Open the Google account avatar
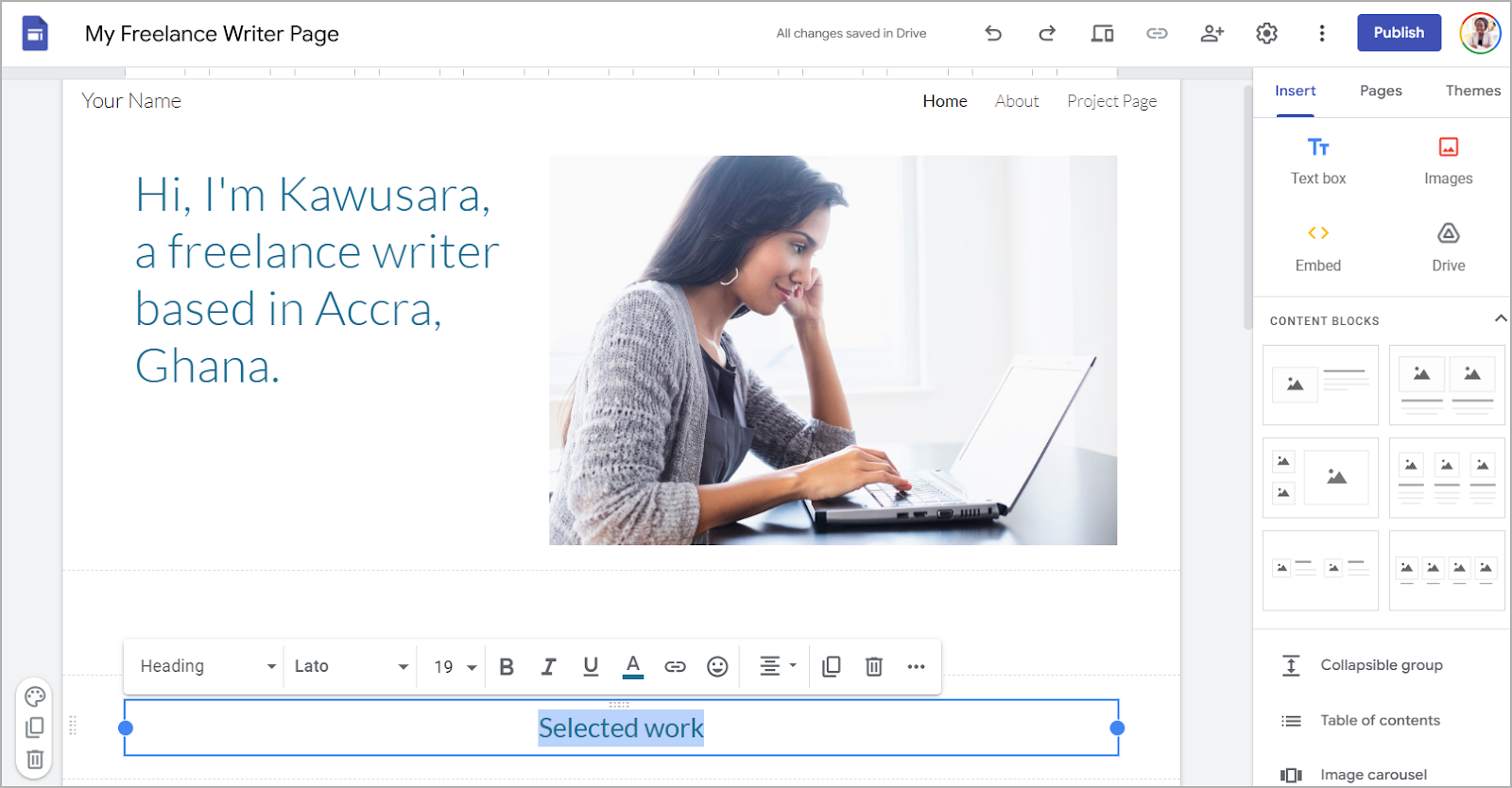This screenshot has width=1512, height=788. point(1480,33)
